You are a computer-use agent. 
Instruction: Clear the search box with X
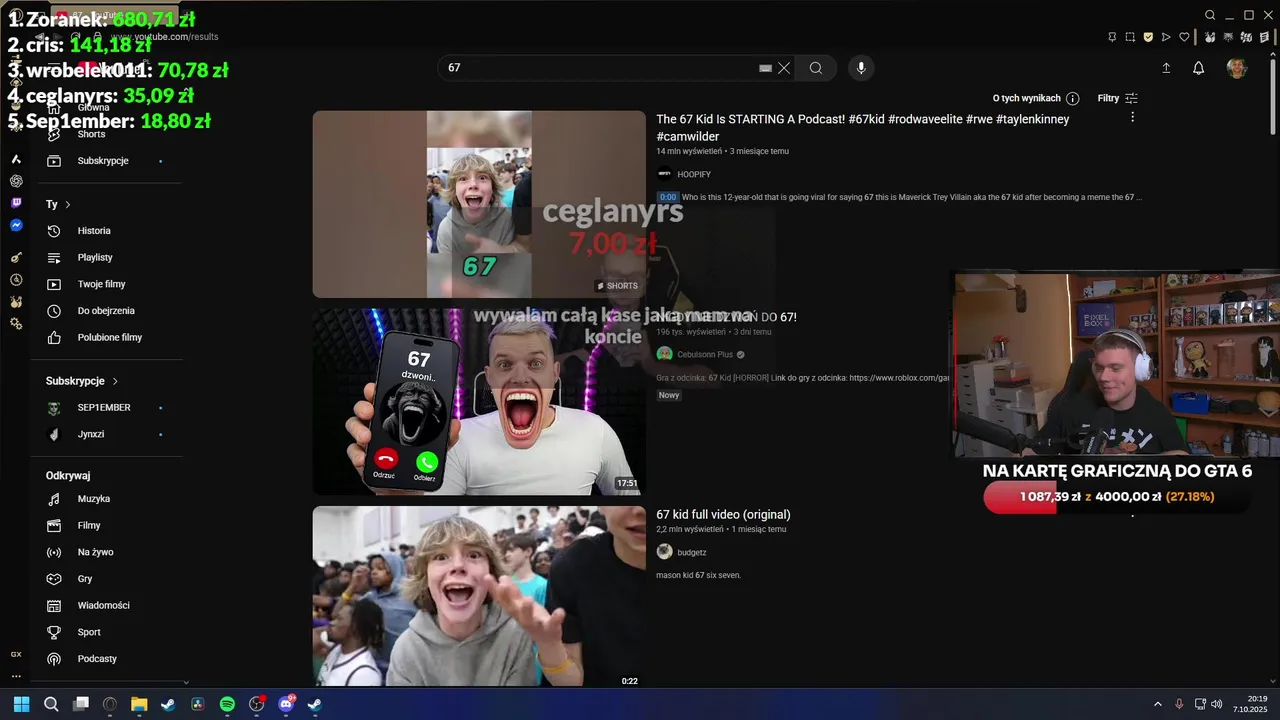(x=784, y=68)
